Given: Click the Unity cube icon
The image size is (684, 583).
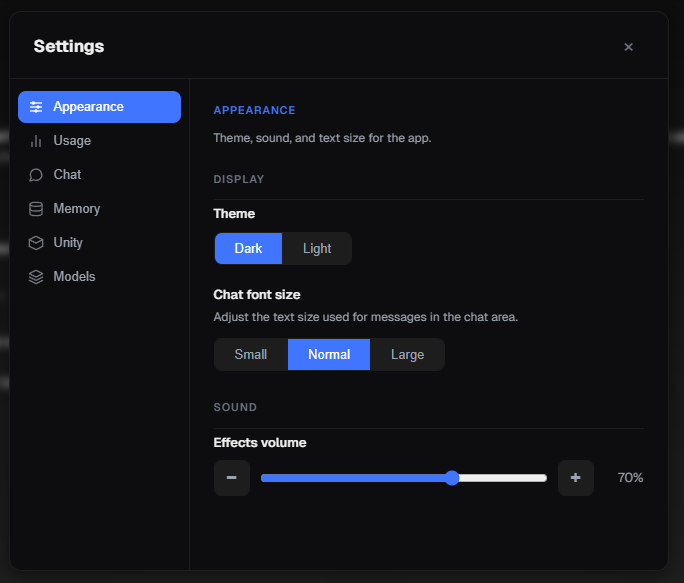Looking at the screenshot, I should coord(36,243).
